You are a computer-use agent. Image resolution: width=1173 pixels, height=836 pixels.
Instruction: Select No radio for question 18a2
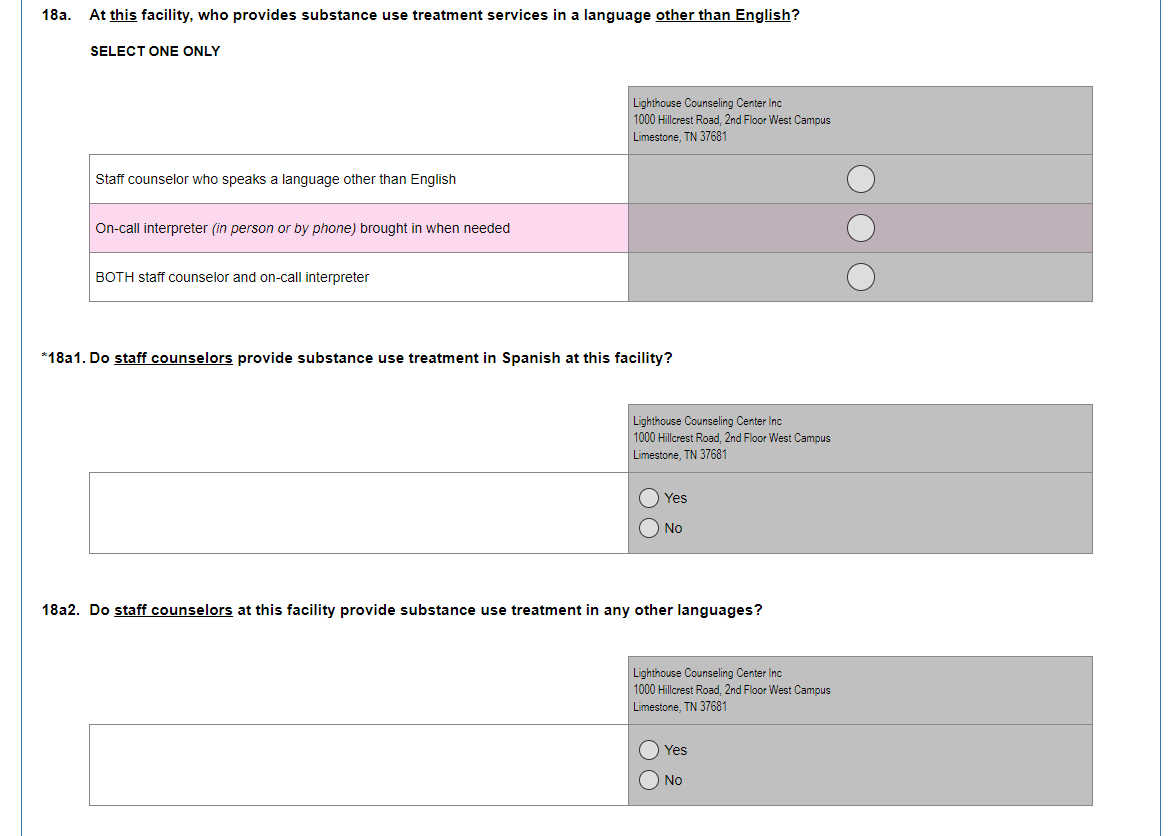click(649, 780)
